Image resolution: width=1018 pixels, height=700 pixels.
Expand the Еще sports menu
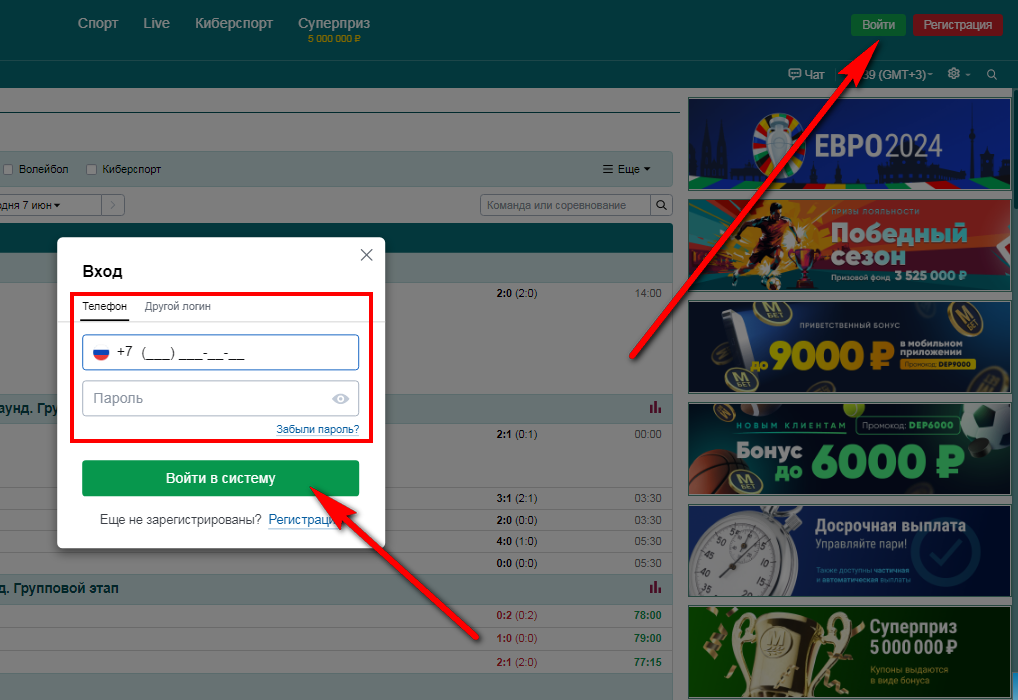[626, 169]
